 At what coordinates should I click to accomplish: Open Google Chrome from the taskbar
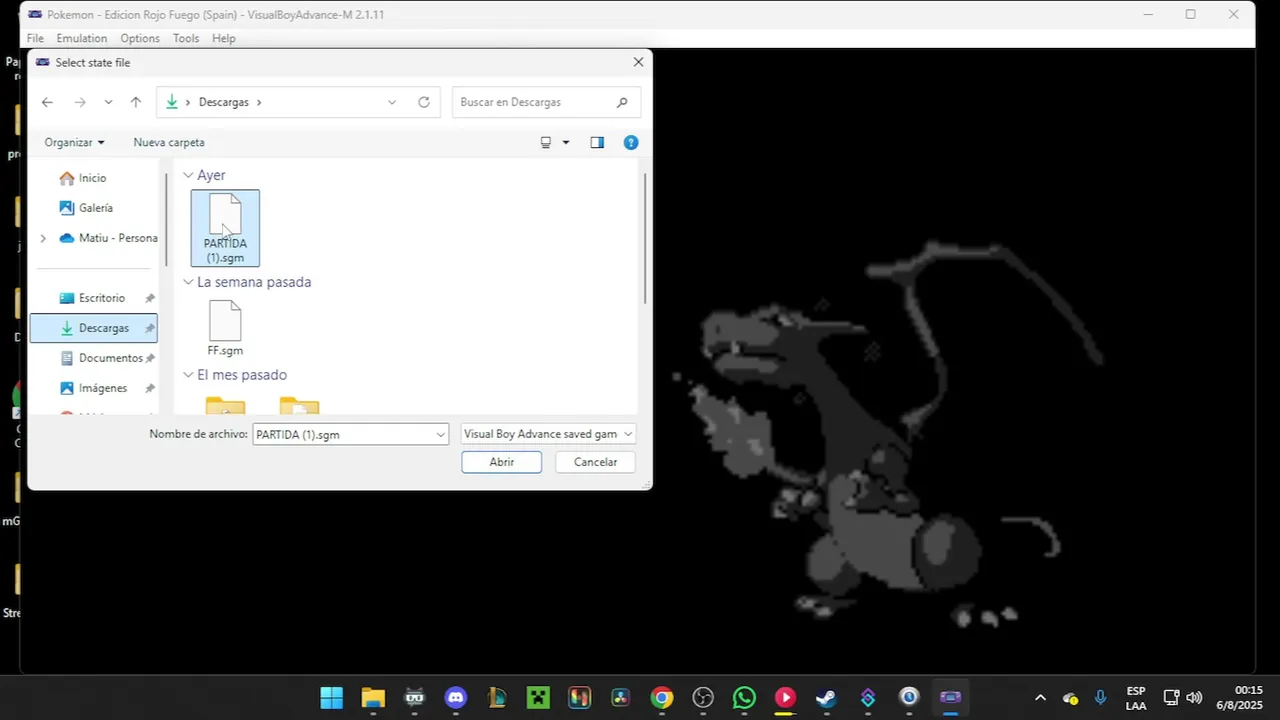(x=661, y=697)
